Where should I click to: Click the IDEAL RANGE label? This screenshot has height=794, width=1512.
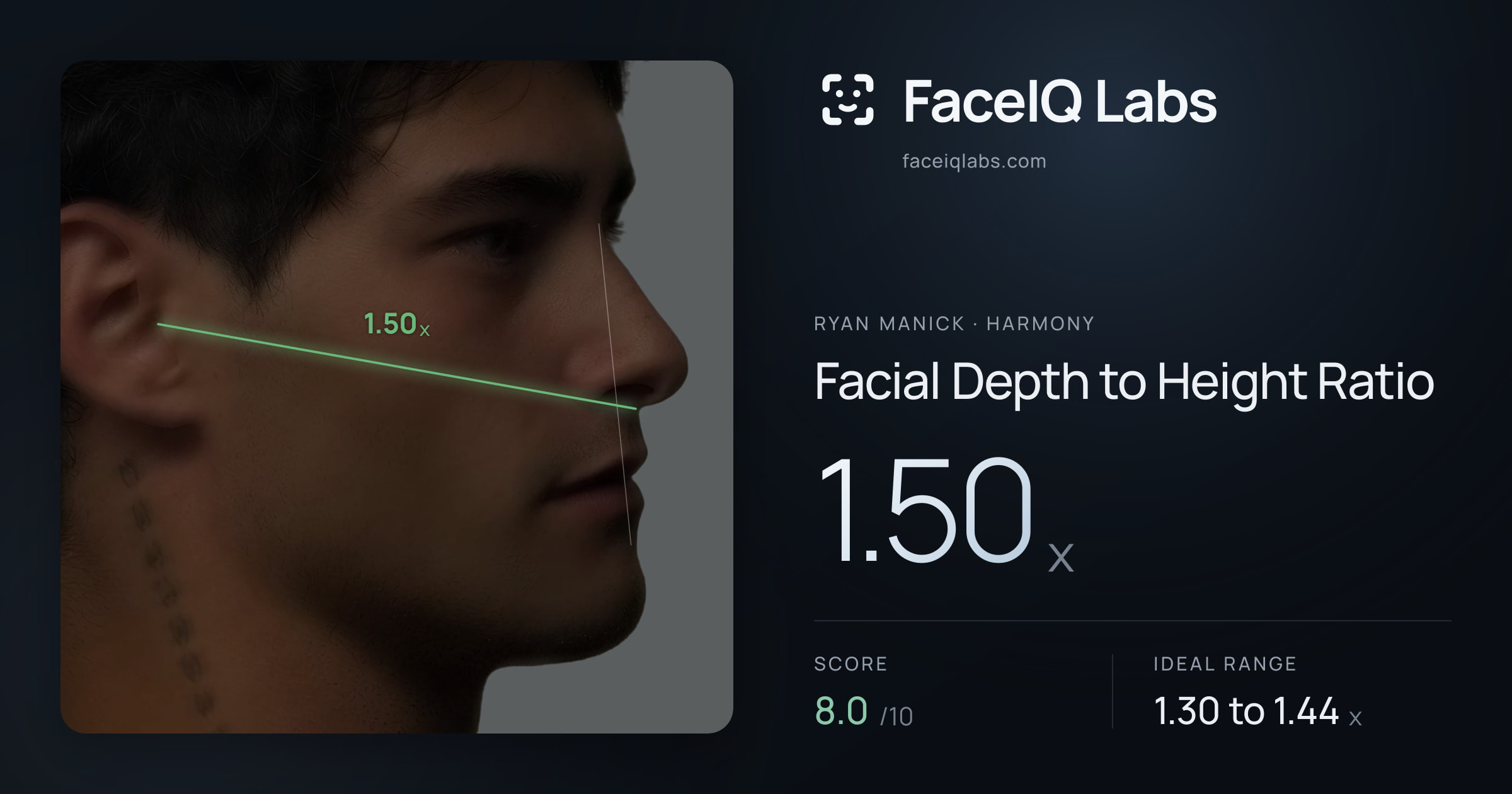coord(1225,664)
